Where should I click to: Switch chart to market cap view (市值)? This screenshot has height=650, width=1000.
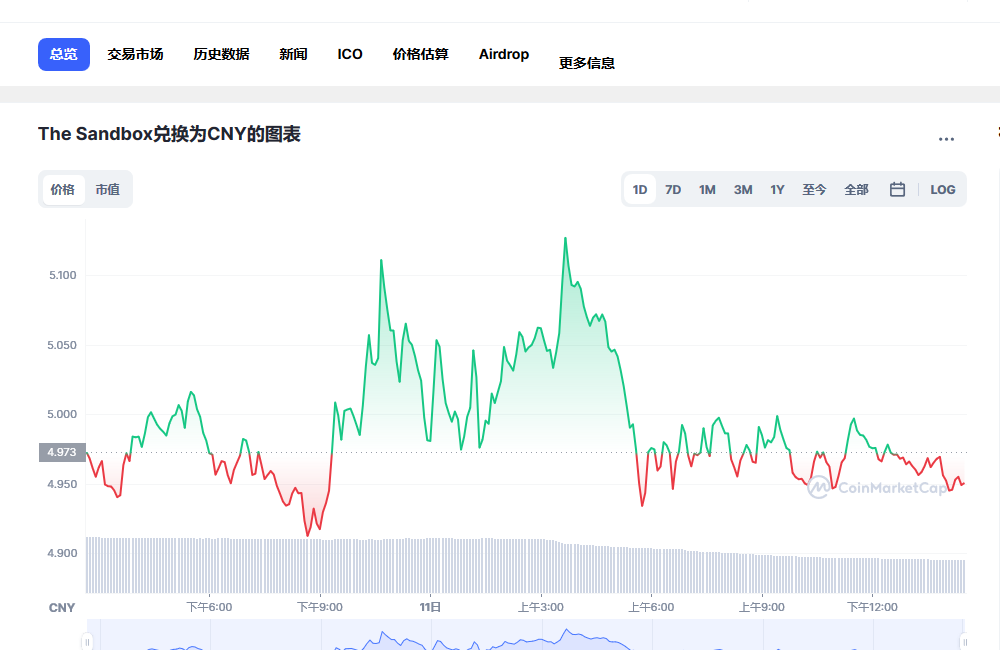coord(108,189)
